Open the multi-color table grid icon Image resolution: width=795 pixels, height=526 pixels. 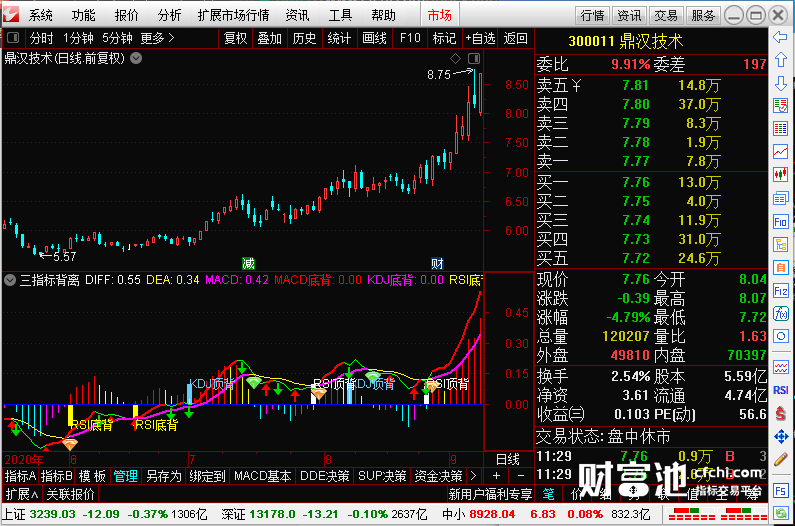tap(780, 128)
